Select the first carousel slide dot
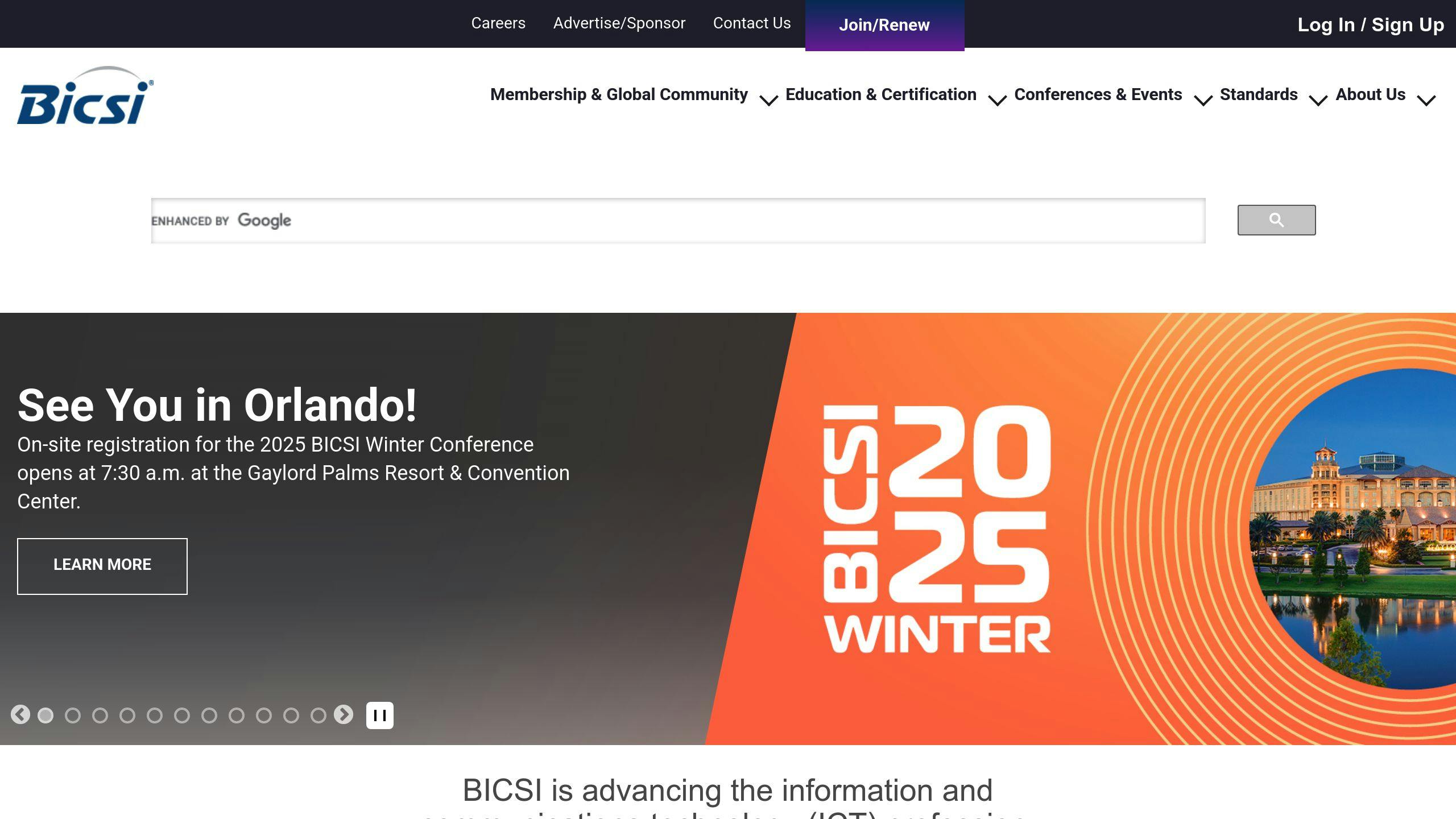Viewport: 1456px width, 819px height. click(45, 715)
